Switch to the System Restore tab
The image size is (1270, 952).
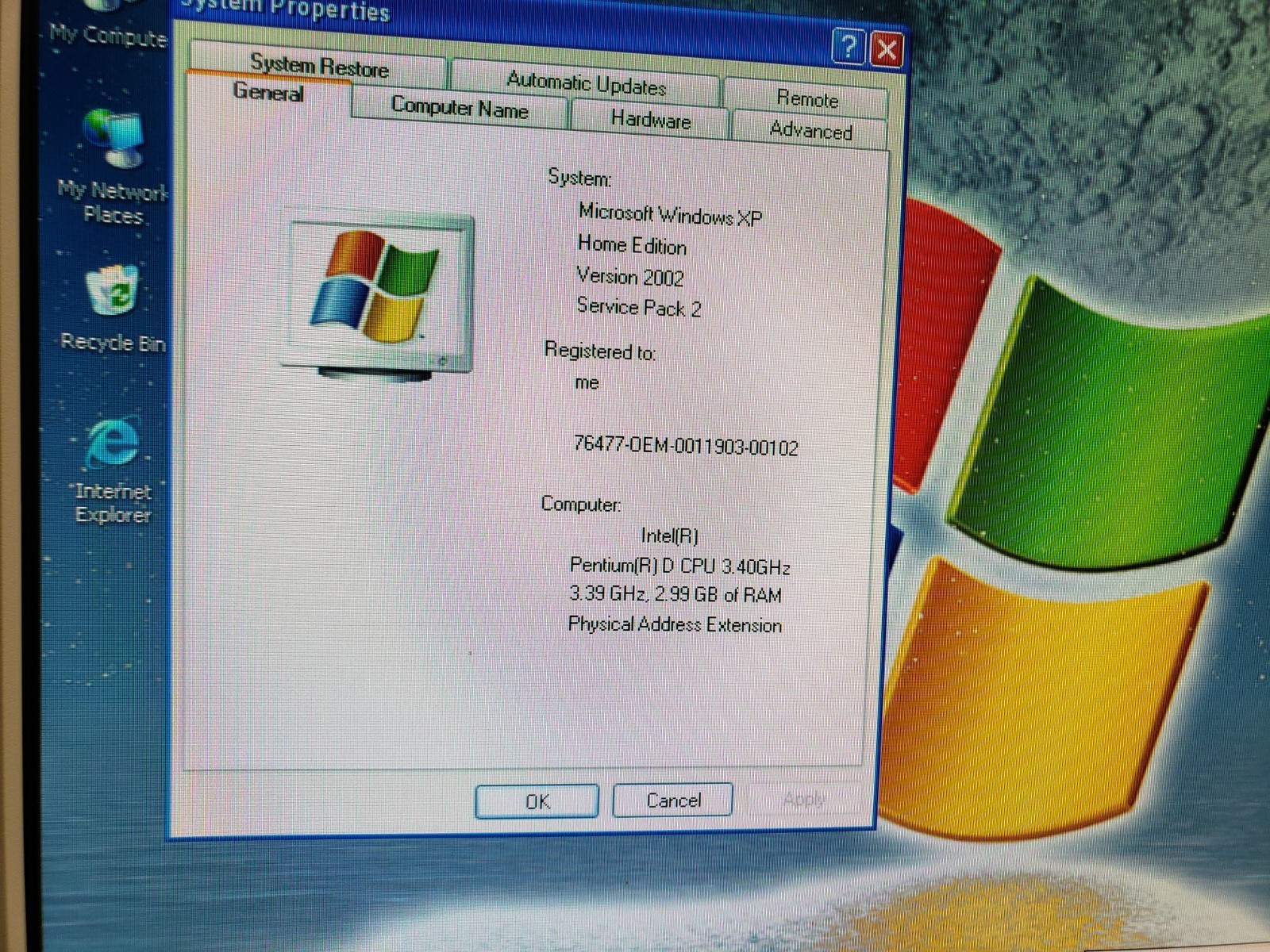(319, 65)
